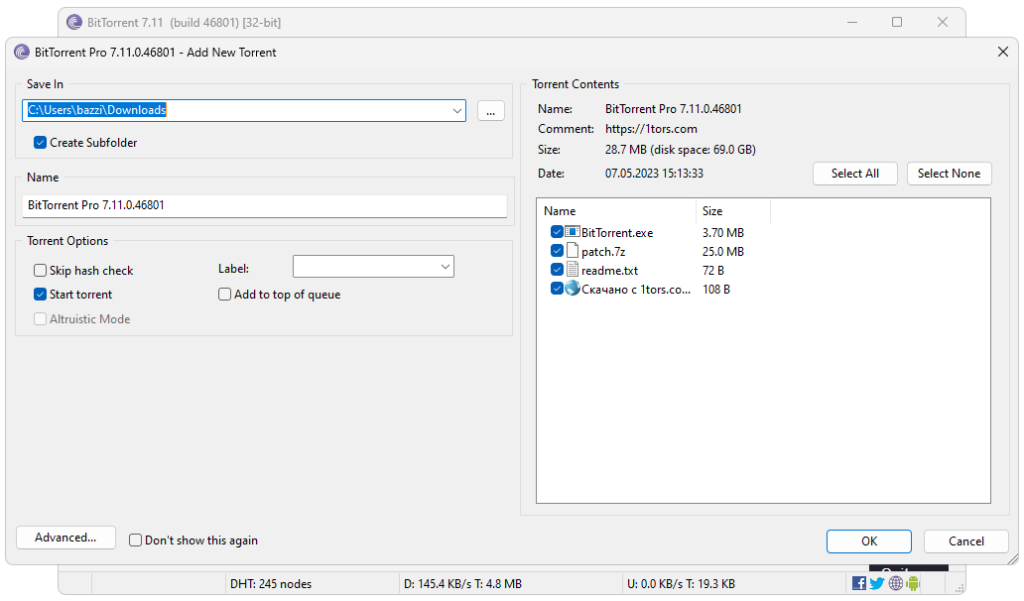The width and height of the screenshot is (1024, 601).
Task: Enable Skip hash check
Action: pos(40,270)
